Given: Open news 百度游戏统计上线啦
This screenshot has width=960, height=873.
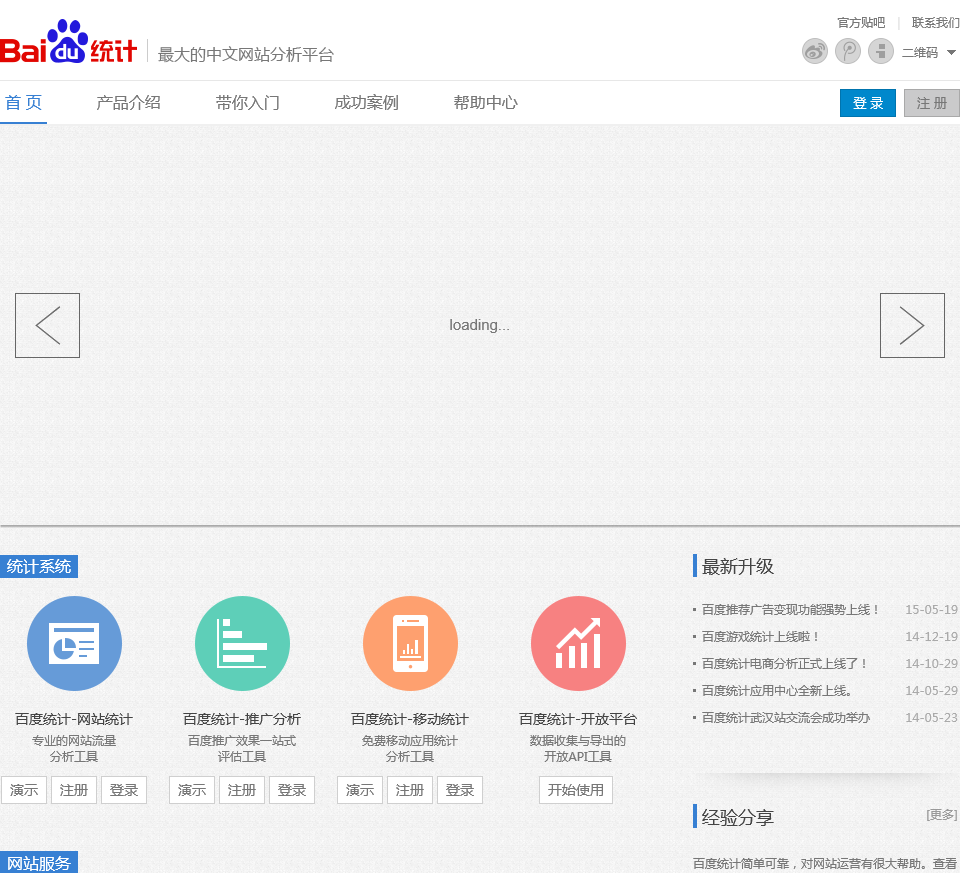Looking at the screenshot, I should pyautogui.click(x=760, y=637).
